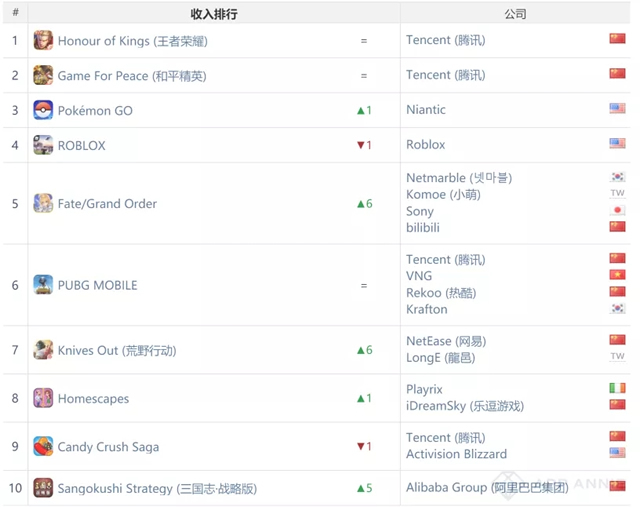Open the ROBLOX game icon
Screen dimensions: 640x507
[x=43, y=145]
